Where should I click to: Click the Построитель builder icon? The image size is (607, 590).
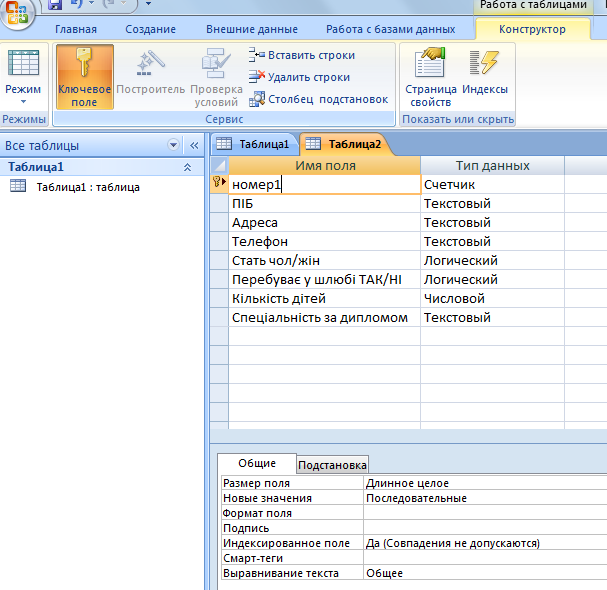tap(151, 63)
